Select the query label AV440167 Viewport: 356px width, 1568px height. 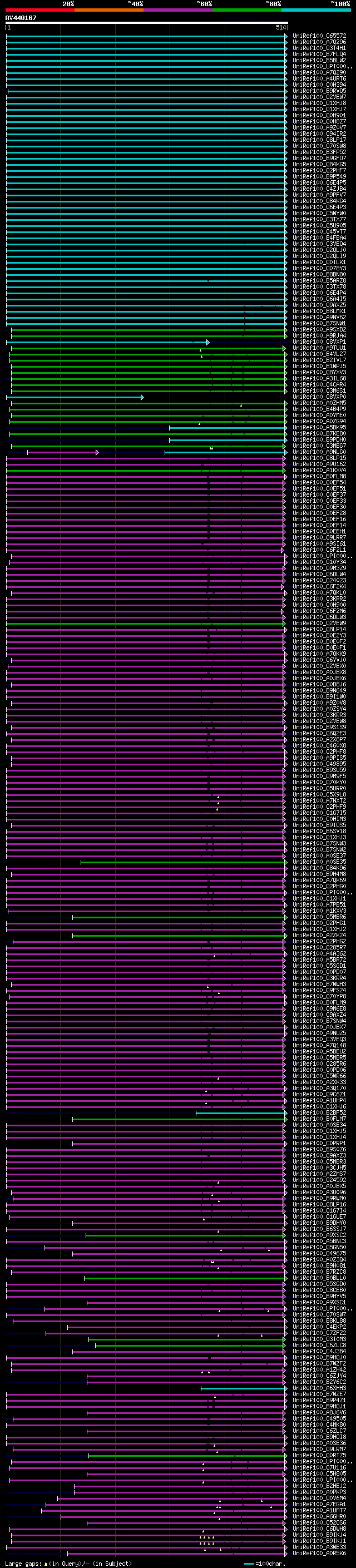pos(21,18)
